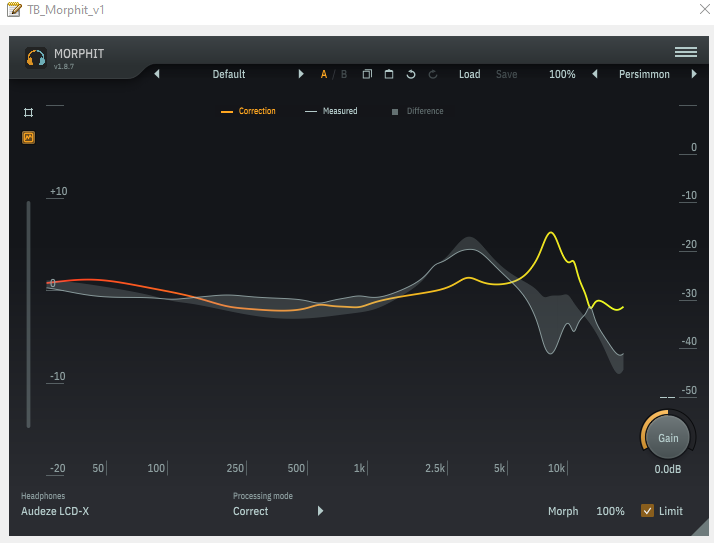Close the TB_Morphit_v1 window

coord(704,9)
